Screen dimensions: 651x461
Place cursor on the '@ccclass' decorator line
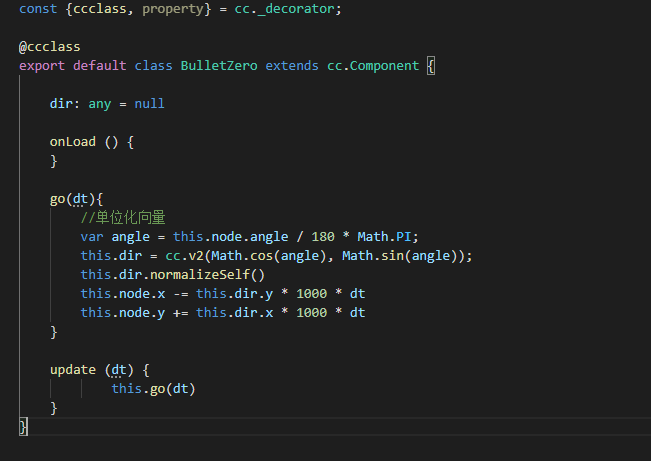(x=50, y=47)
